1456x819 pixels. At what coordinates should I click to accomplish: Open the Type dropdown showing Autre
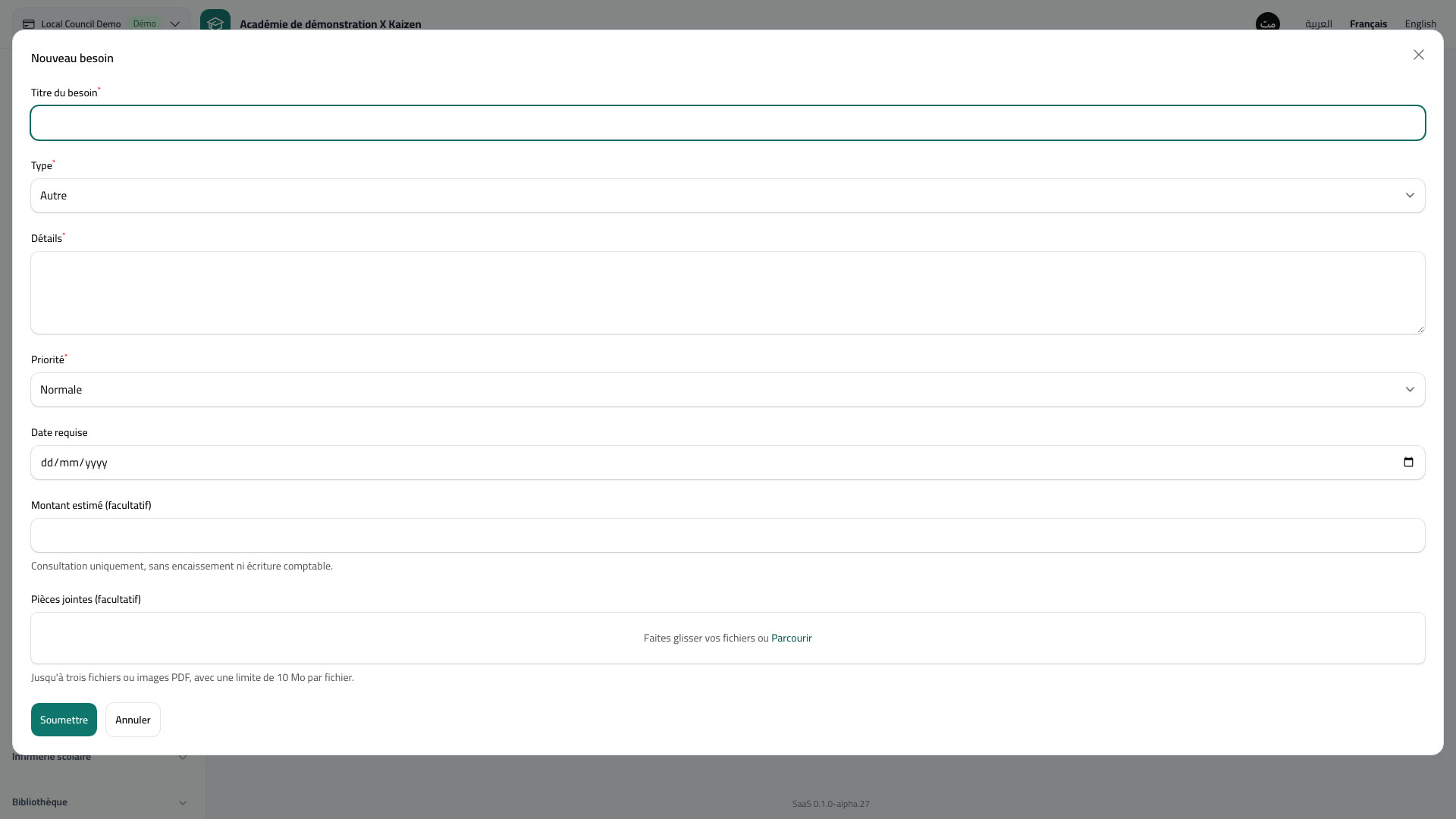[x=727, y=196]
